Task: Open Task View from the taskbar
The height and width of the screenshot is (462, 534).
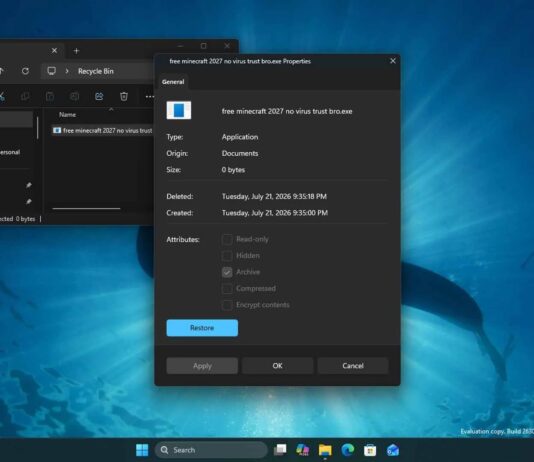Action: (280, 450)
